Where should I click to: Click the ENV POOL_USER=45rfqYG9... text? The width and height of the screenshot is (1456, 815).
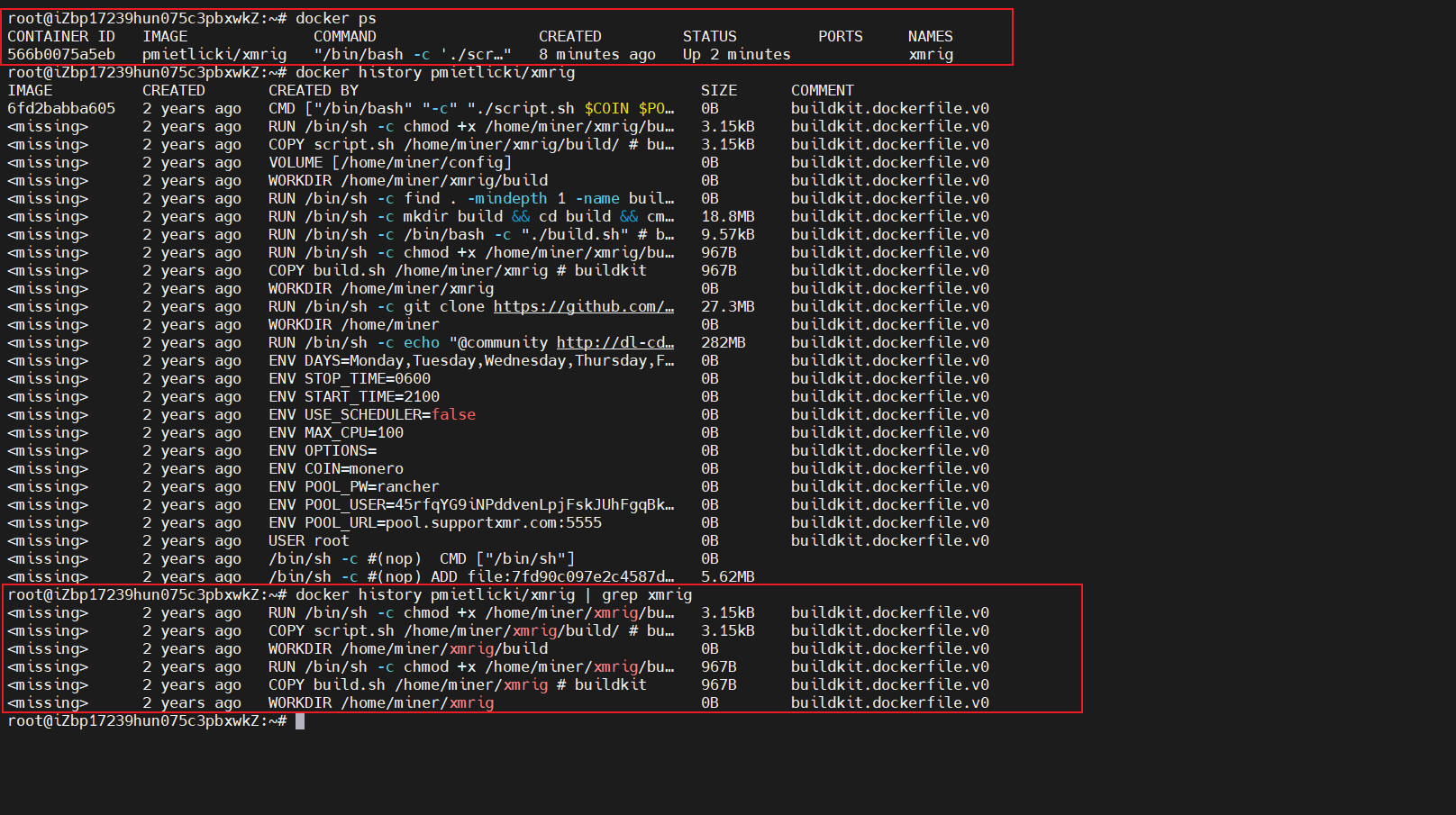471,504
